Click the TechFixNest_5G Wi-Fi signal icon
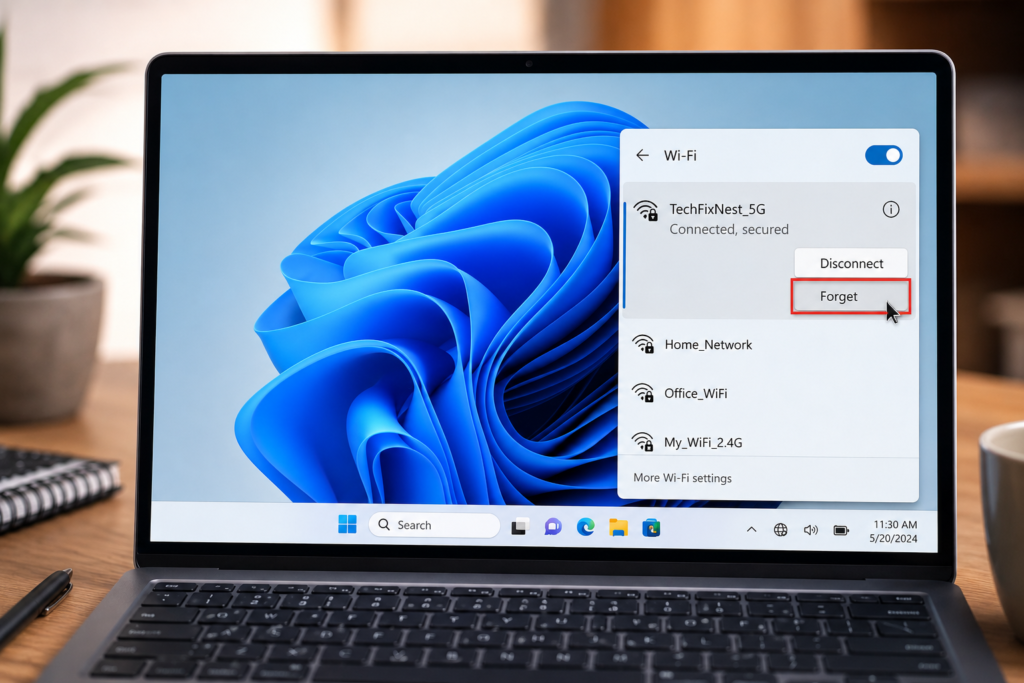Screen dimensions: 1024x683 [646, 211]
